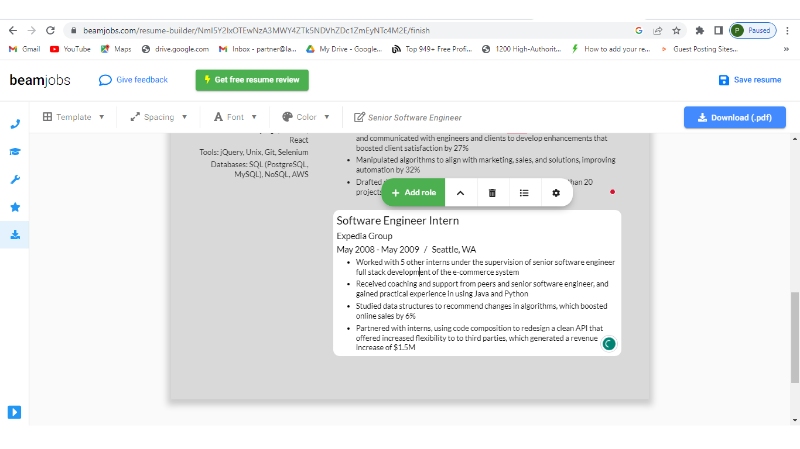Expand the Template dropdown
The height and width of the screenshot is (449, 800).
tap(74, 117)
